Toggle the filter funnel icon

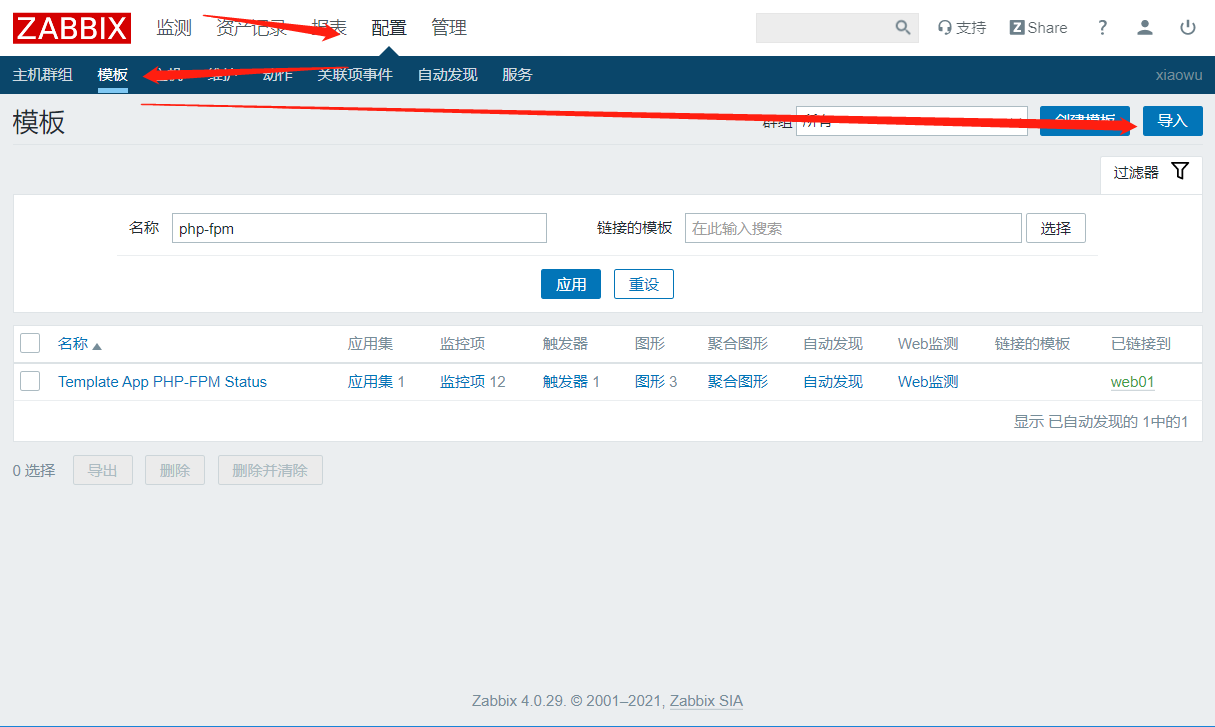[x=1180, y=171]
